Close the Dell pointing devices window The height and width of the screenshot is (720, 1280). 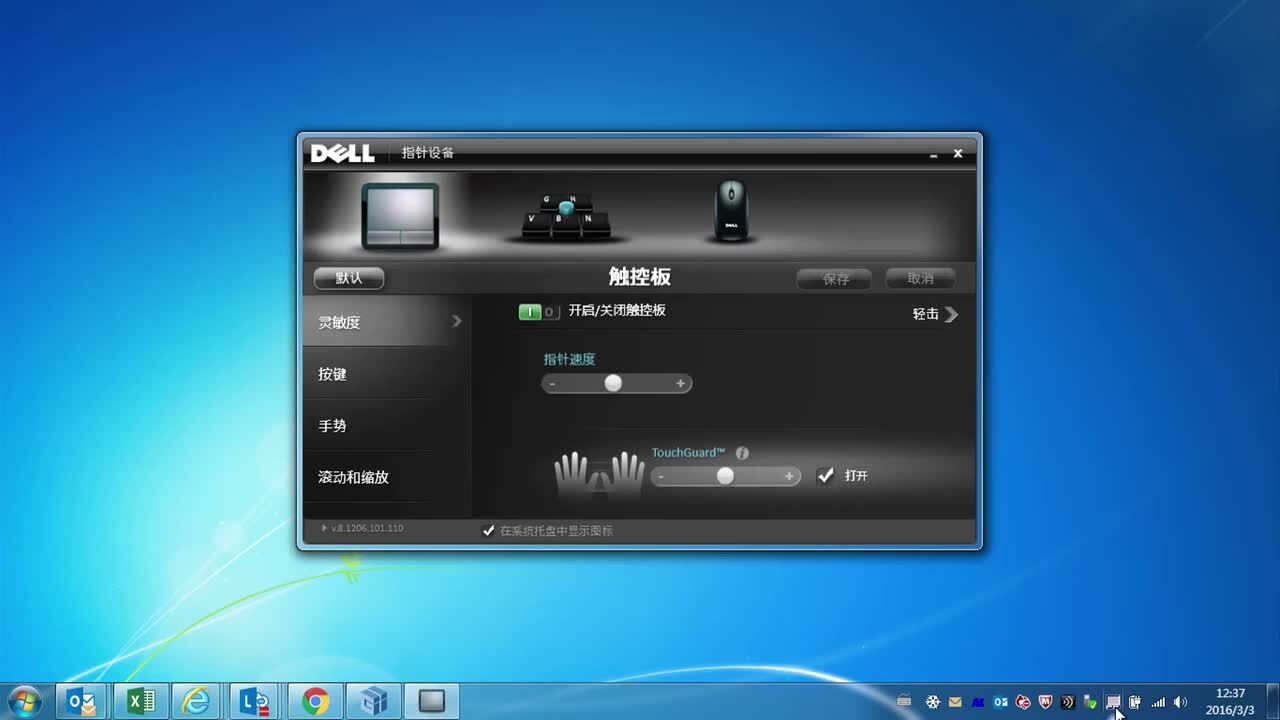click(957, 153)
